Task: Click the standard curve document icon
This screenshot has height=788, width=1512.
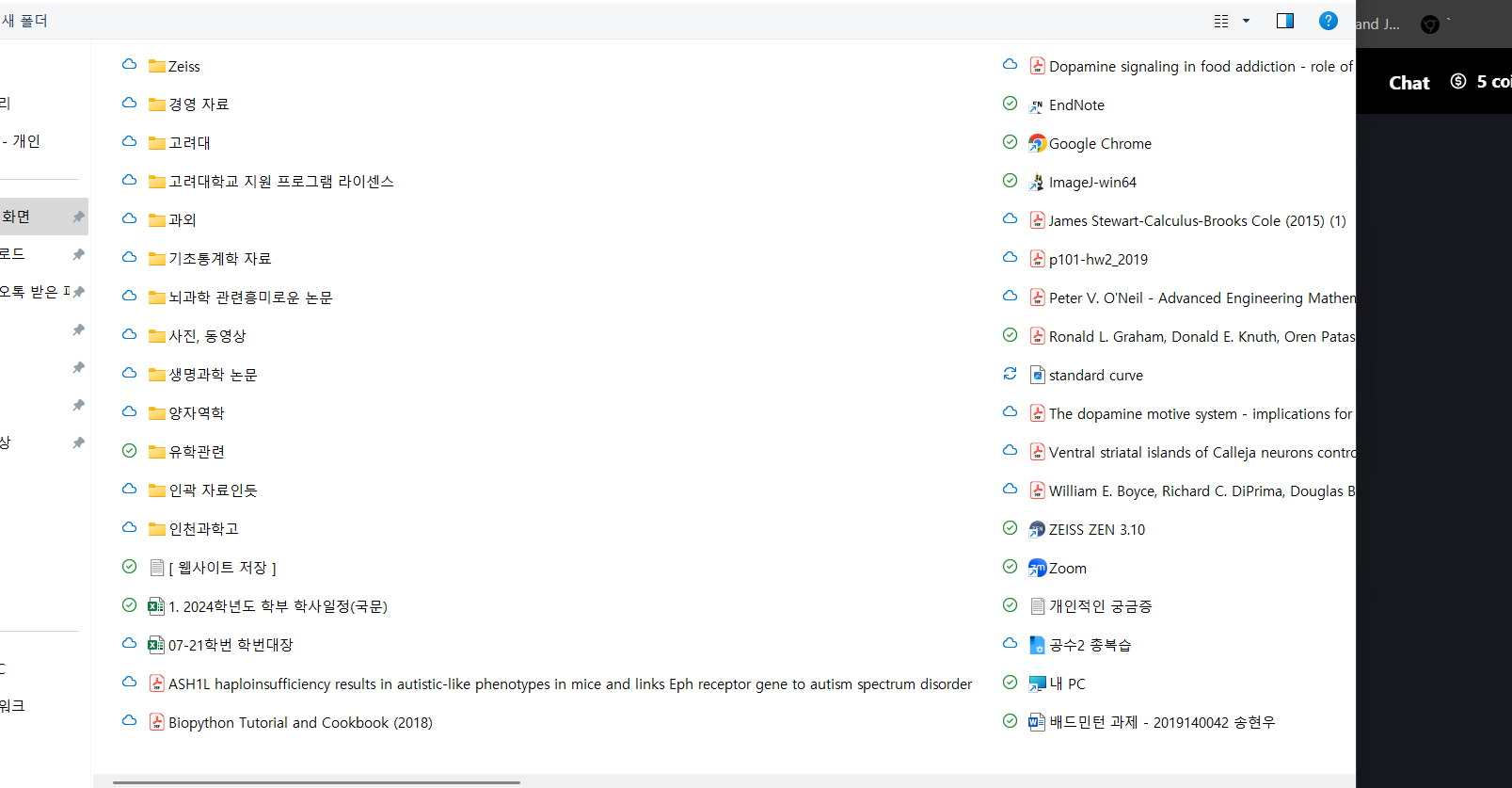Action: 1037,375
